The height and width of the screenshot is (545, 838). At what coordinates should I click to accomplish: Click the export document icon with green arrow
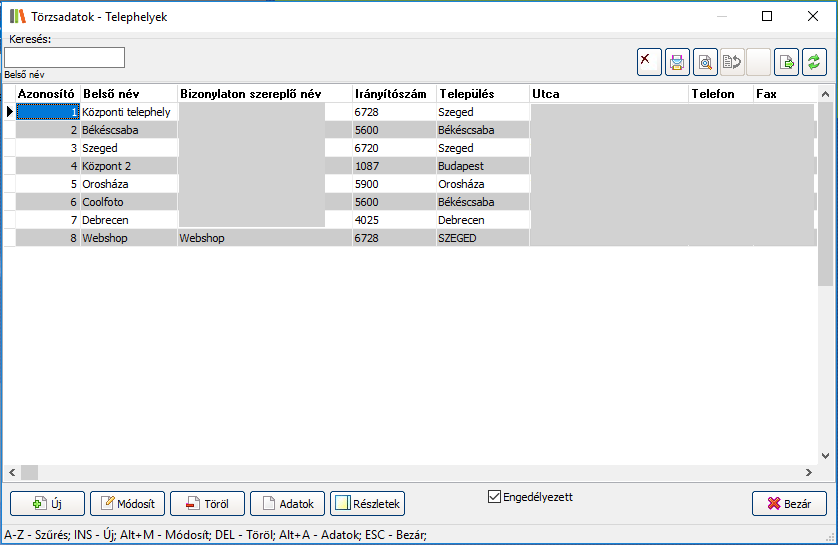point(786,62)
